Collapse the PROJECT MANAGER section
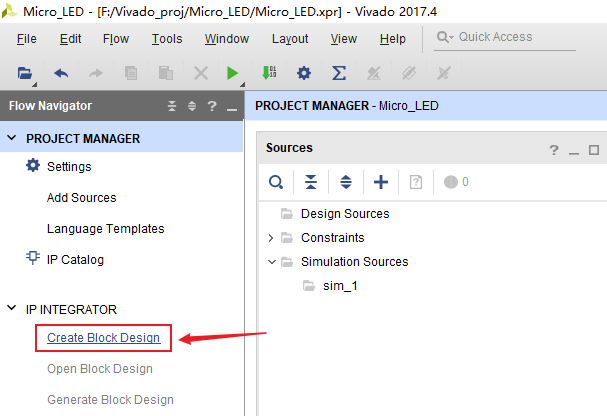 (x=12, y=138)
